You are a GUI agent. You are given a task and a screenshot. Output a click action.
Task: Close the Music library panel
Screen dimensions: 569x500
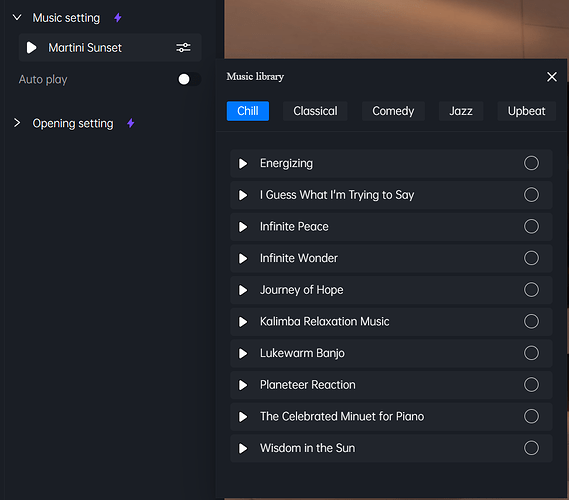point(552,77)
